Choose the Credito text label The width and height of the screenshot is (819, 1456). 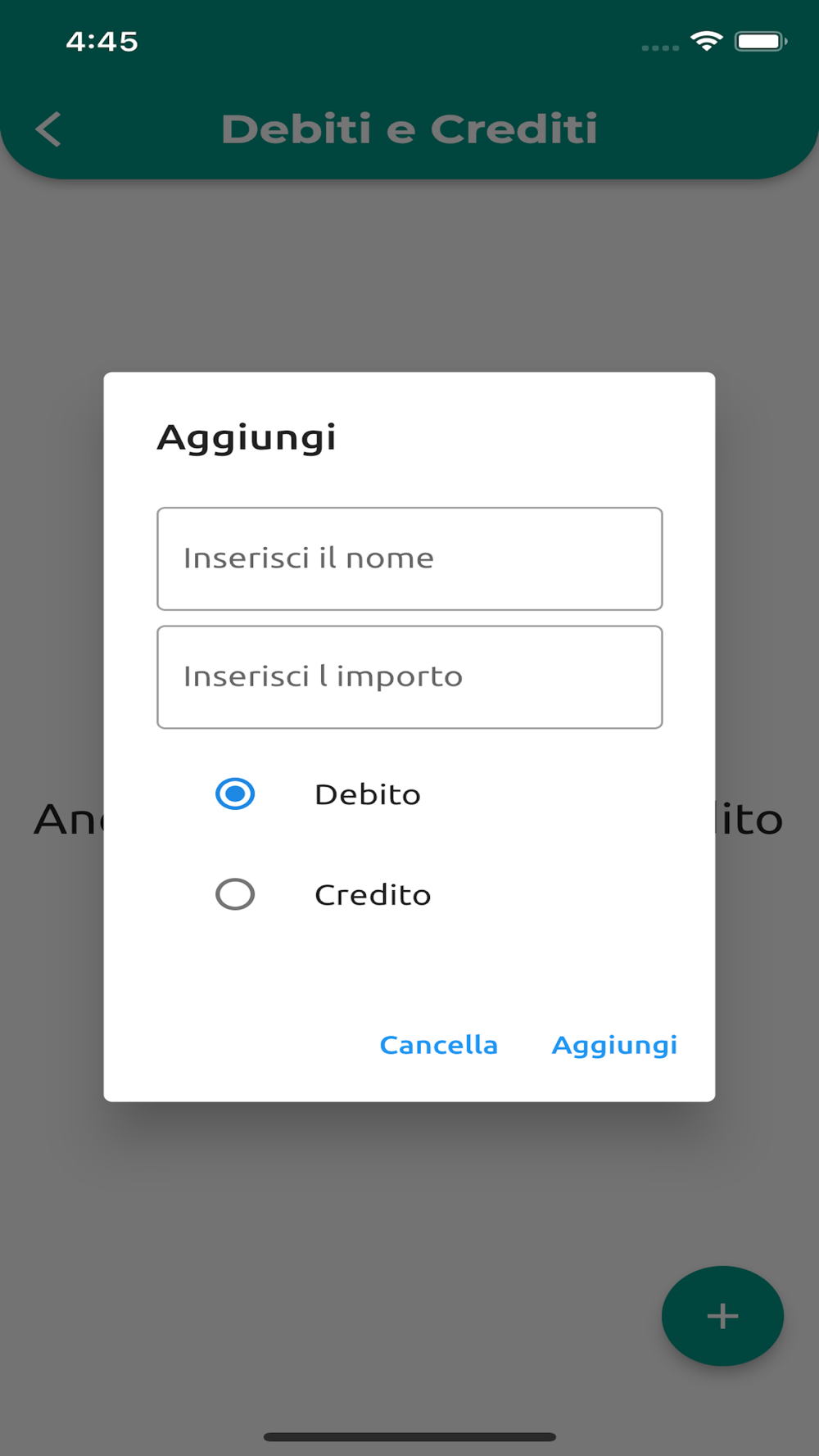(373, 894)
